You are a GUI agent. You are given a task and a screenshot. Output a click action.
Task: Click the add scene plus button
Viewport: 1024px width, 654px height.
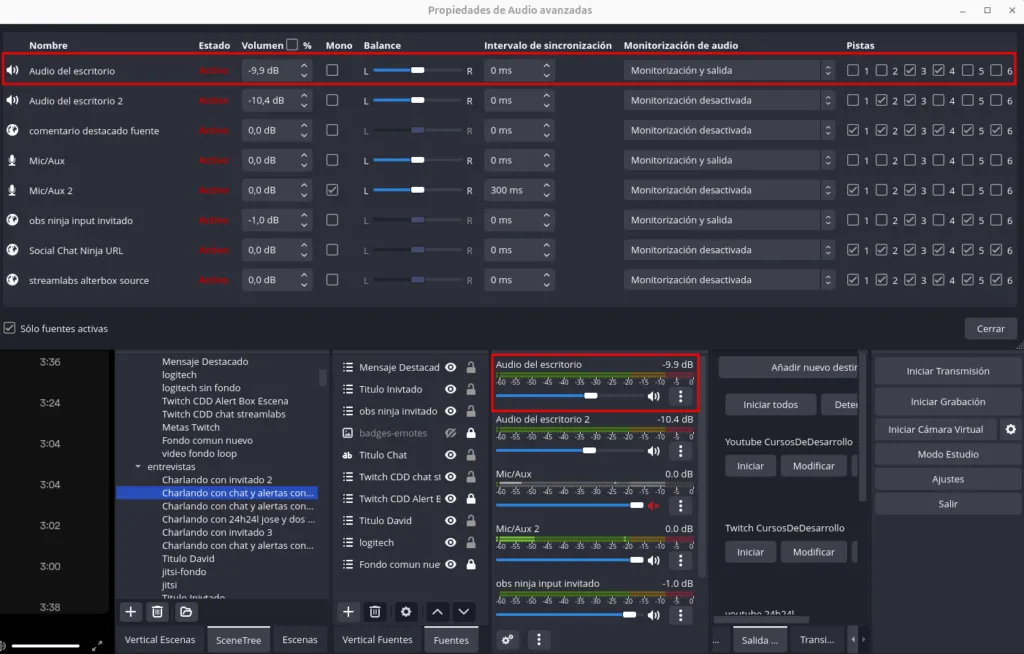[130, 611]
